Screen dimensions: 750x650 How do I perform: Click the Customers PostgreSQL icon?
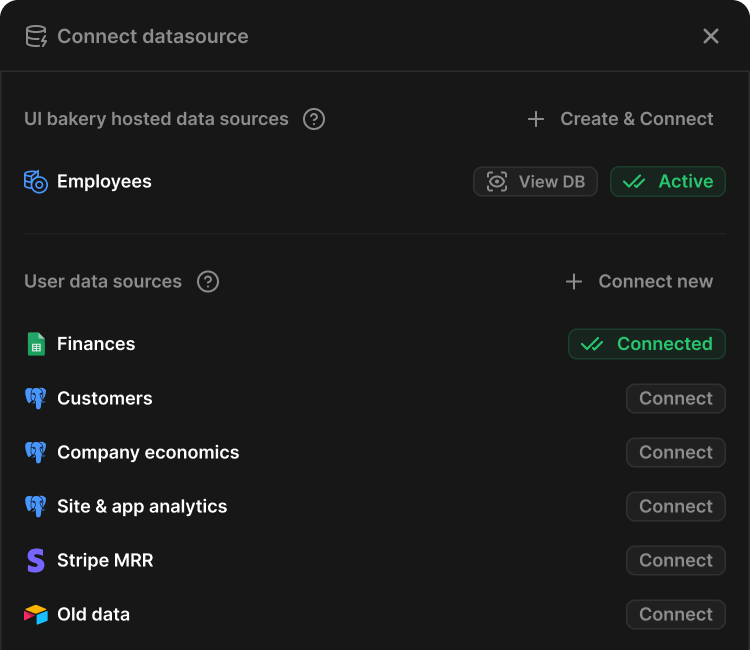36,398
